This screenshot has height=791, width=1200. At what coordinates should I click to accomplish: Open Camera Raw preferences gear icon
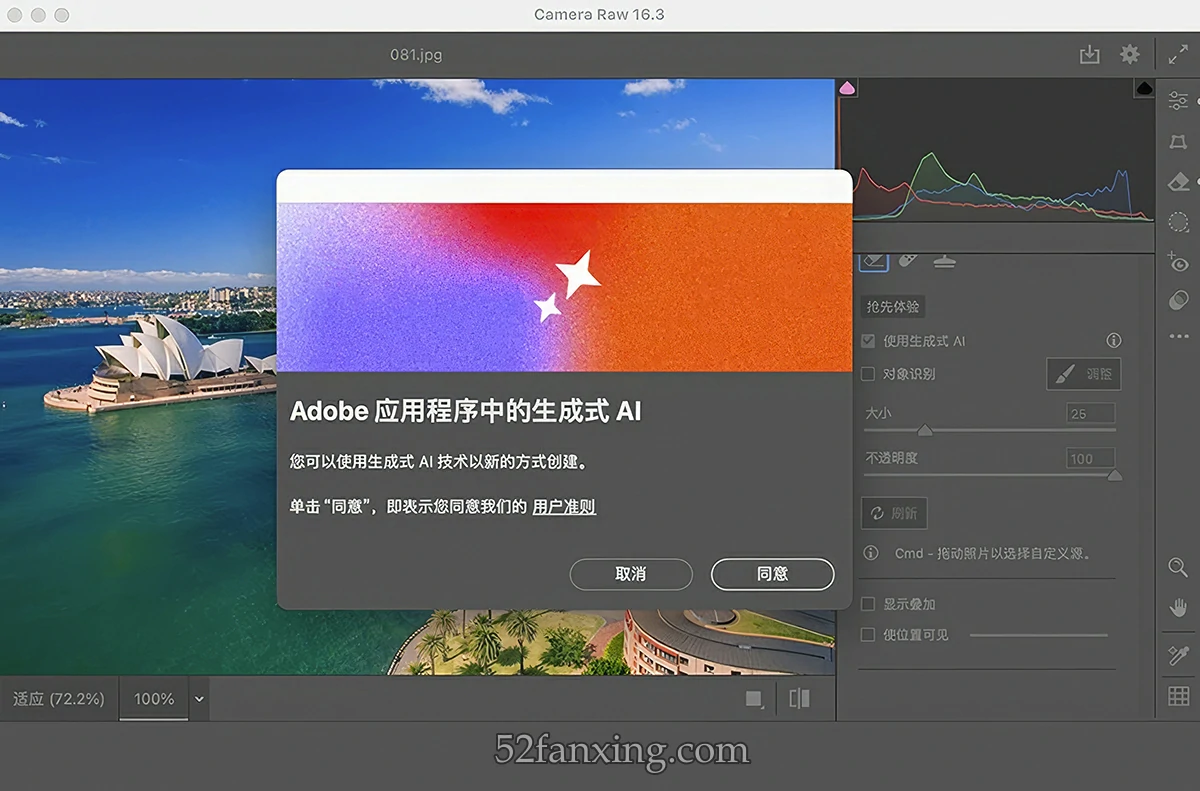tap(1130, 55)
